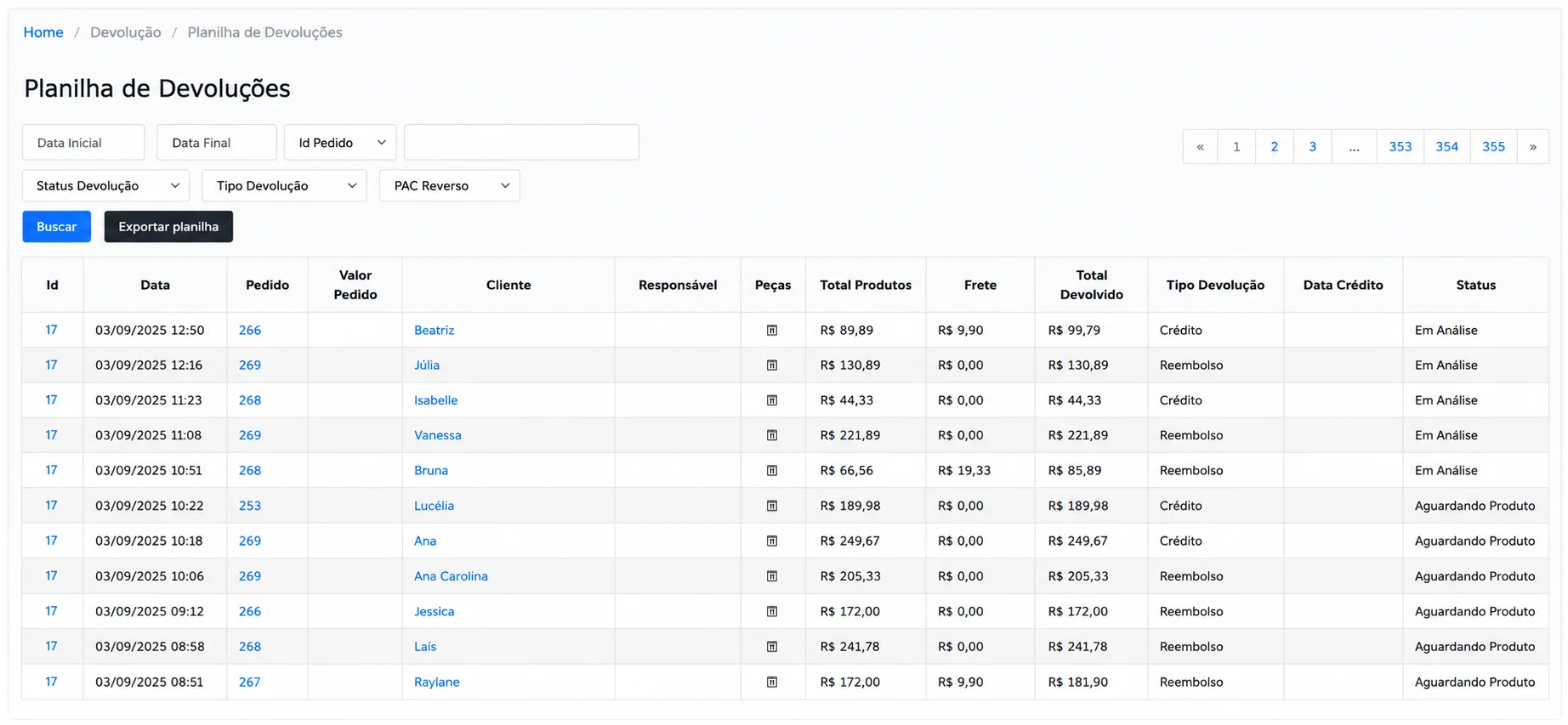The width and height of the screenshot is (1568, 725).
Task: Expand the Id Pedido dropdown
Action: [x=340, y=143]
